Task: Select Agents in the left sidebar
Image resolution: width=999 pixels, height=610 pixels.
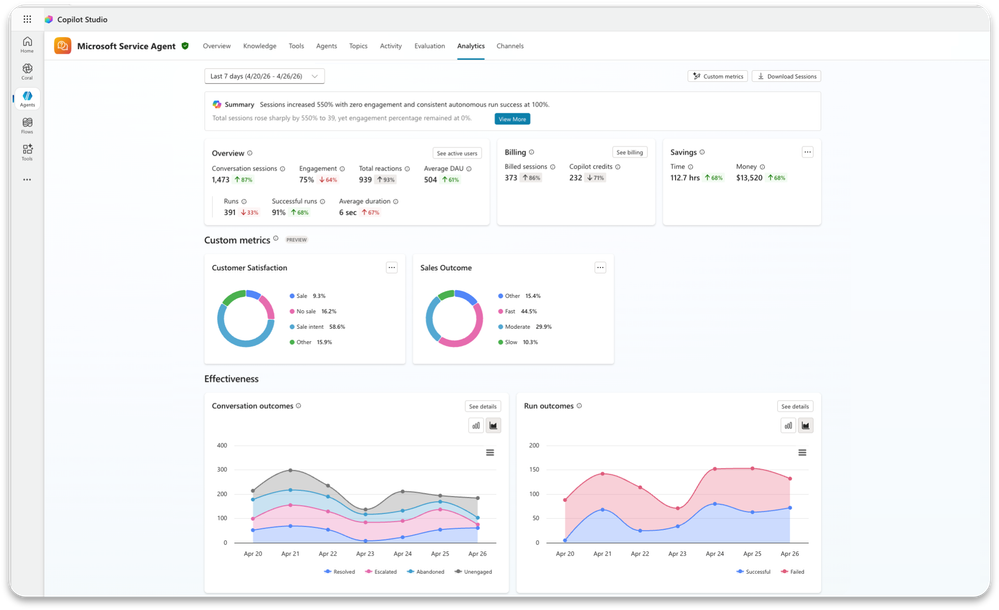Action: pos(27,98)
